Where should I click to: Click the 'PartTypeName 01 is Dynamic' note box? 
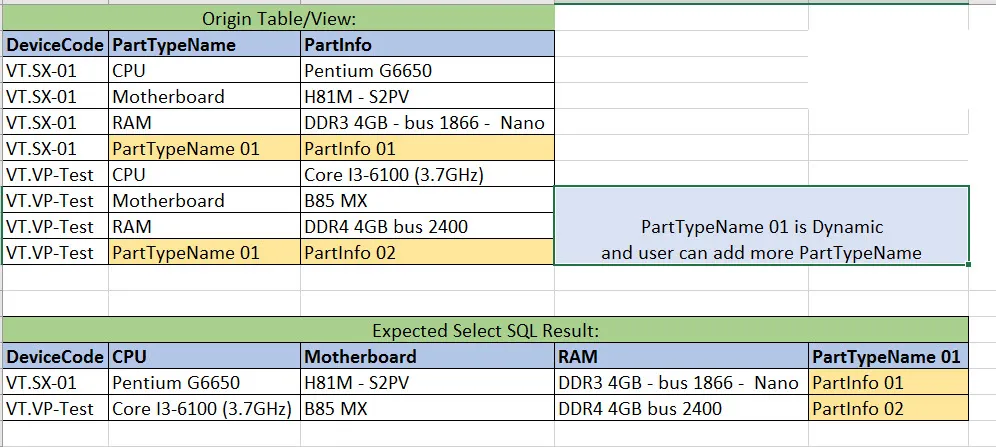point(761,227)
